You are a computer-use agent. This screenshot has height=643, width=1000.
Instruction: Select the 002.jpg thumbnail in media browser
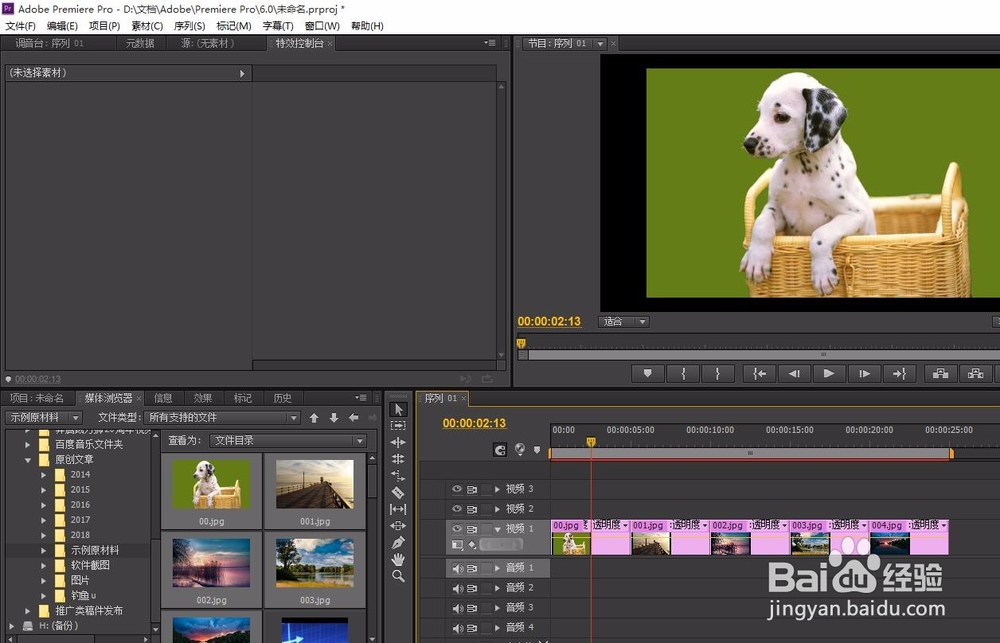211,570
